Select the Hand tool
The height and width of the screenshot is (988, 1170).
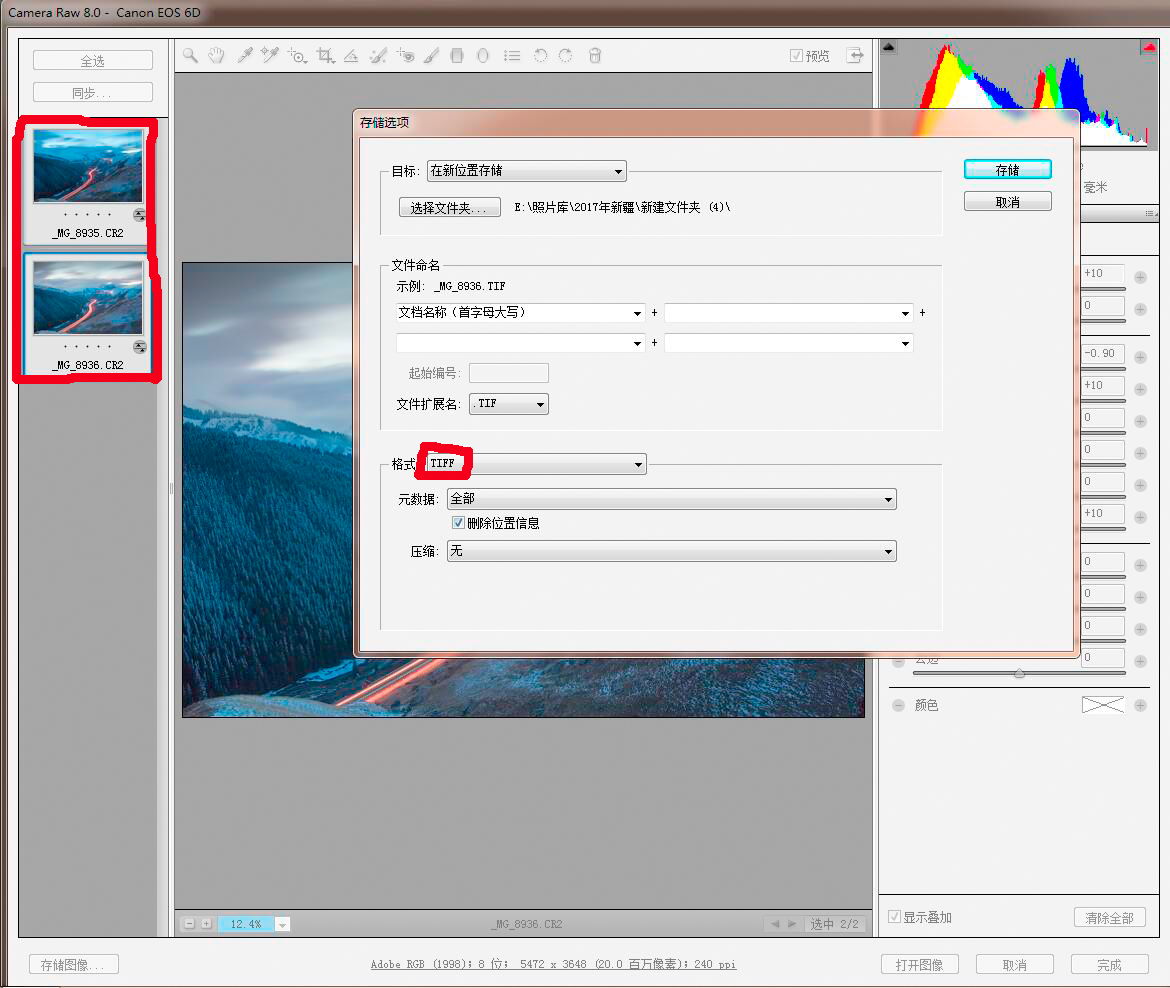point(216,55)
